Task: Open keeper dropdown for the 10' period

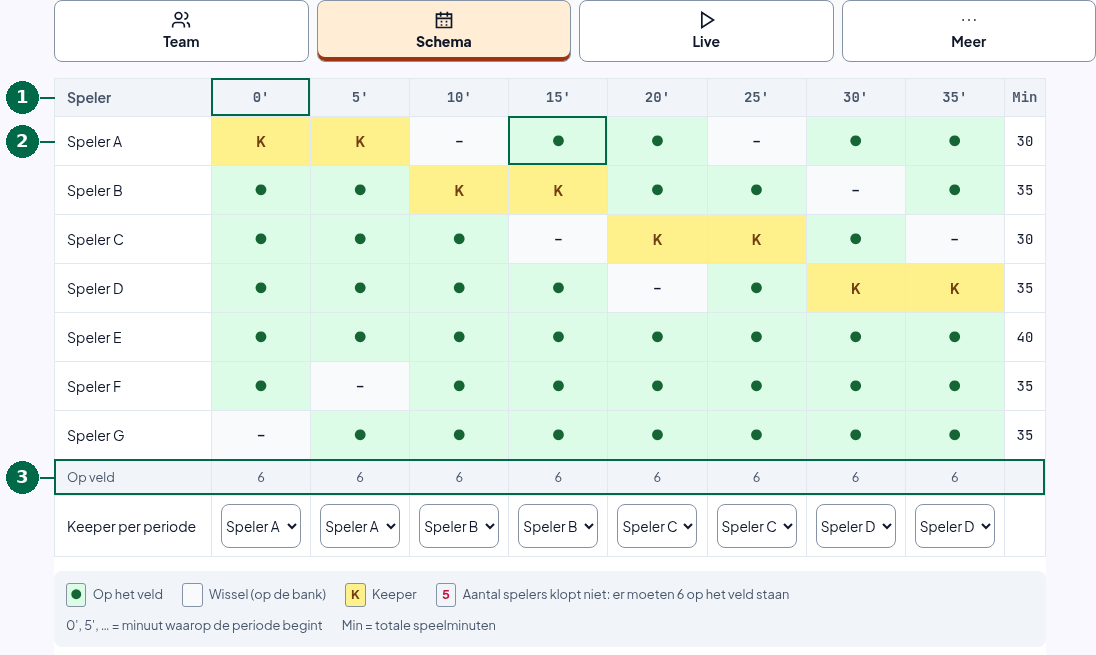Action: pos(459,526)
